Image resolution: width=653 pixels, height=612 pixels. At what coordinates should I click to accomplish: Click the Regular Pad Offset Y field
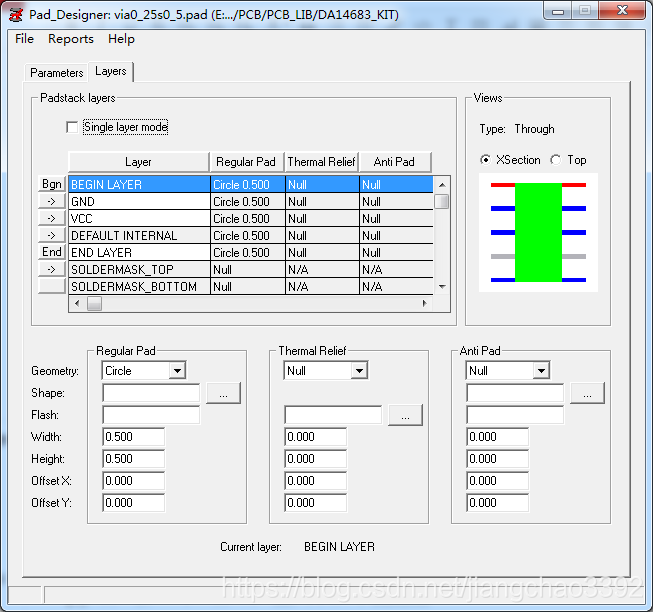(134, 503)
